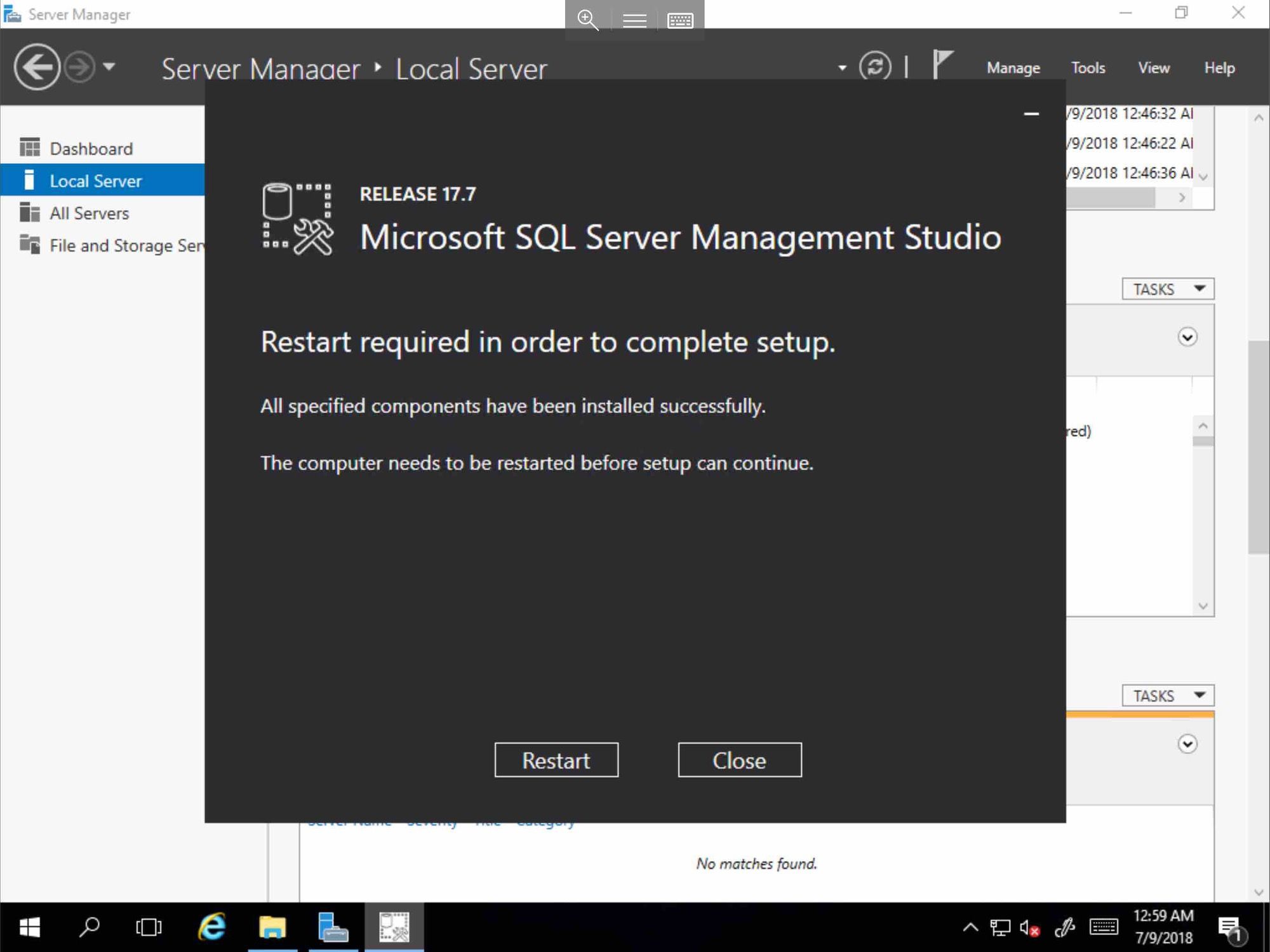Expand the TASKS dropdown in lower panel
The image size is (1270, 952).
click(x=1166, y=695)
